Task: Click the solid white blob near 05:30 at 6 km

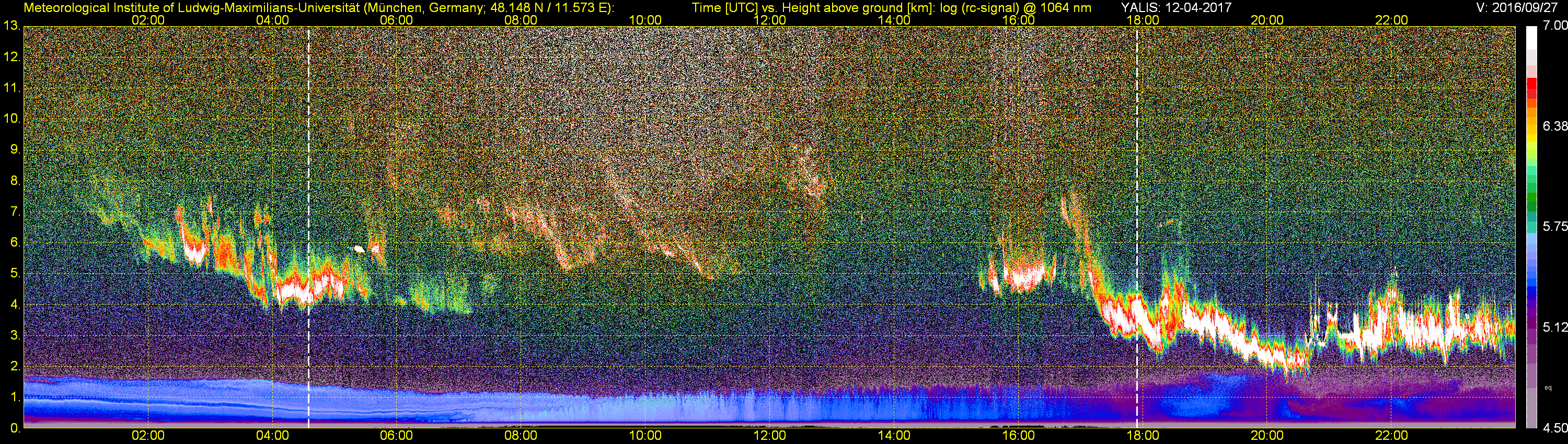Action: [x=359, y=248]
